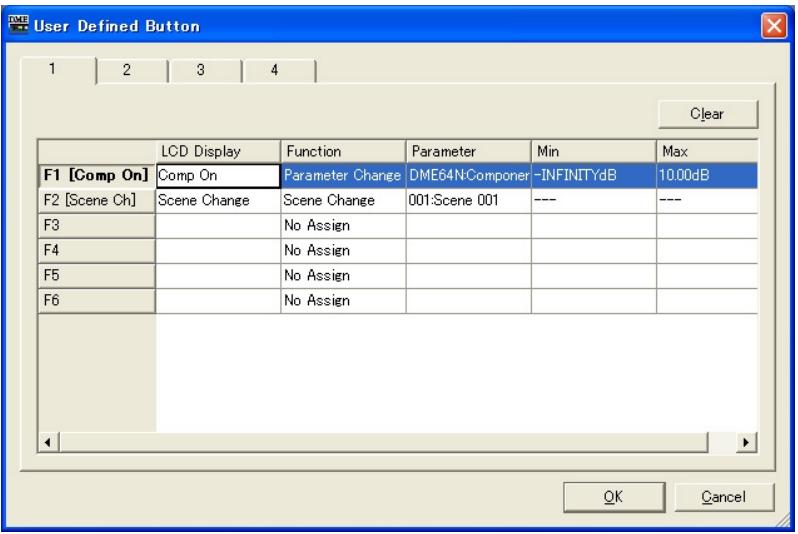Screen dimensions: 798x534
Task: Click the Parameter Change function cell
Action: tap(344, 176)
